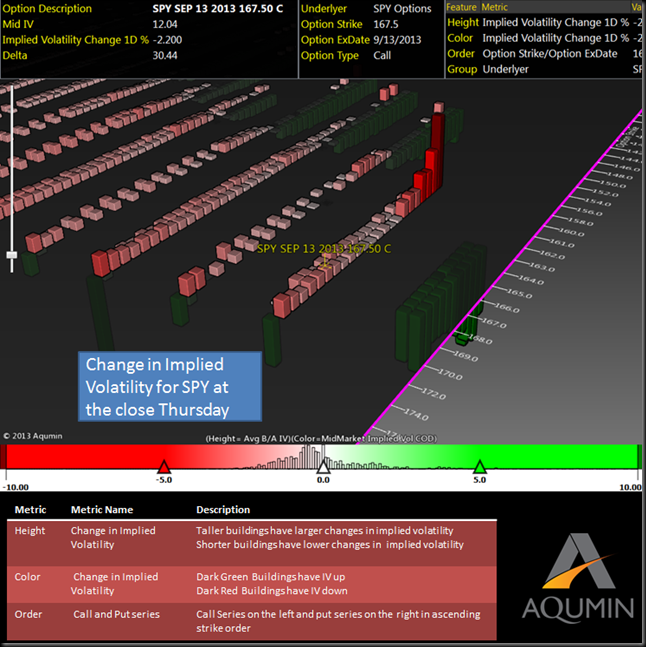Click the white 0.0 marker triangle

click(x=323, y=467)
